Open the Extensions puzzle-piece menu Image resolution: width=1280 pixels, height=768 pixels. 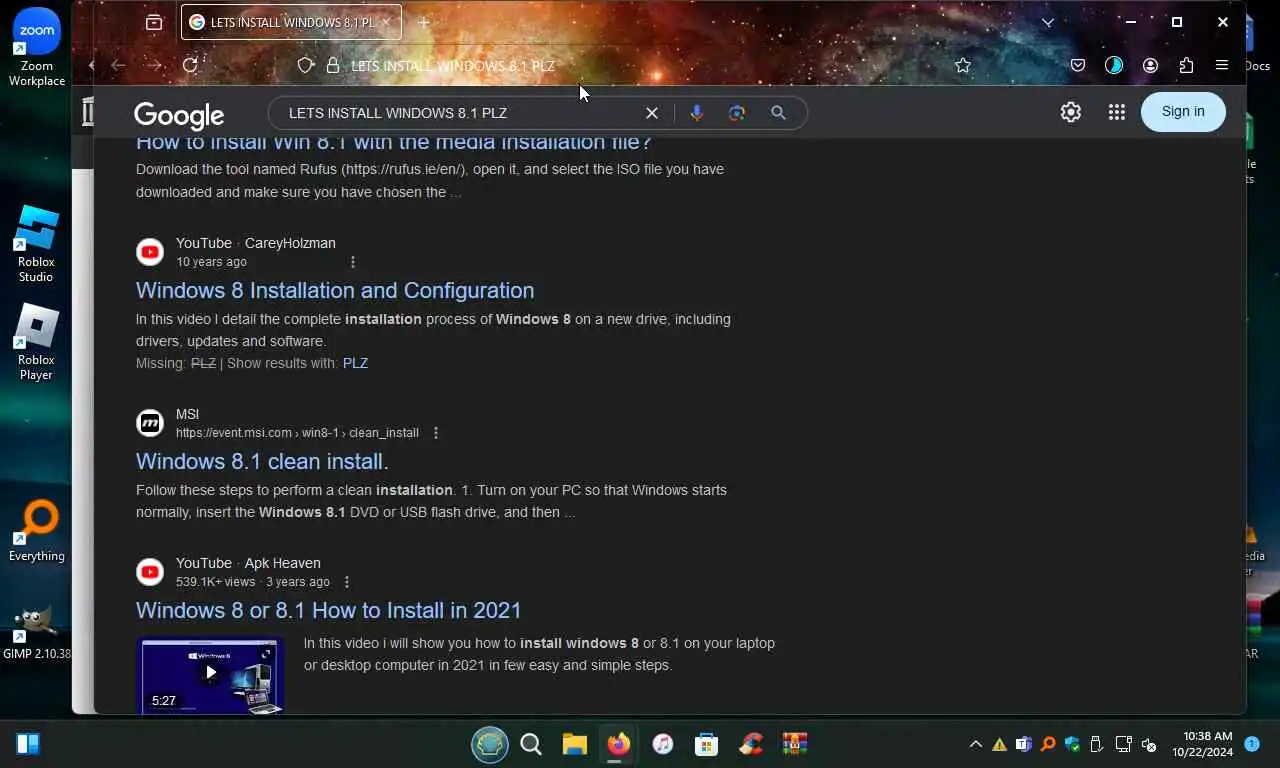(1186, 65)
